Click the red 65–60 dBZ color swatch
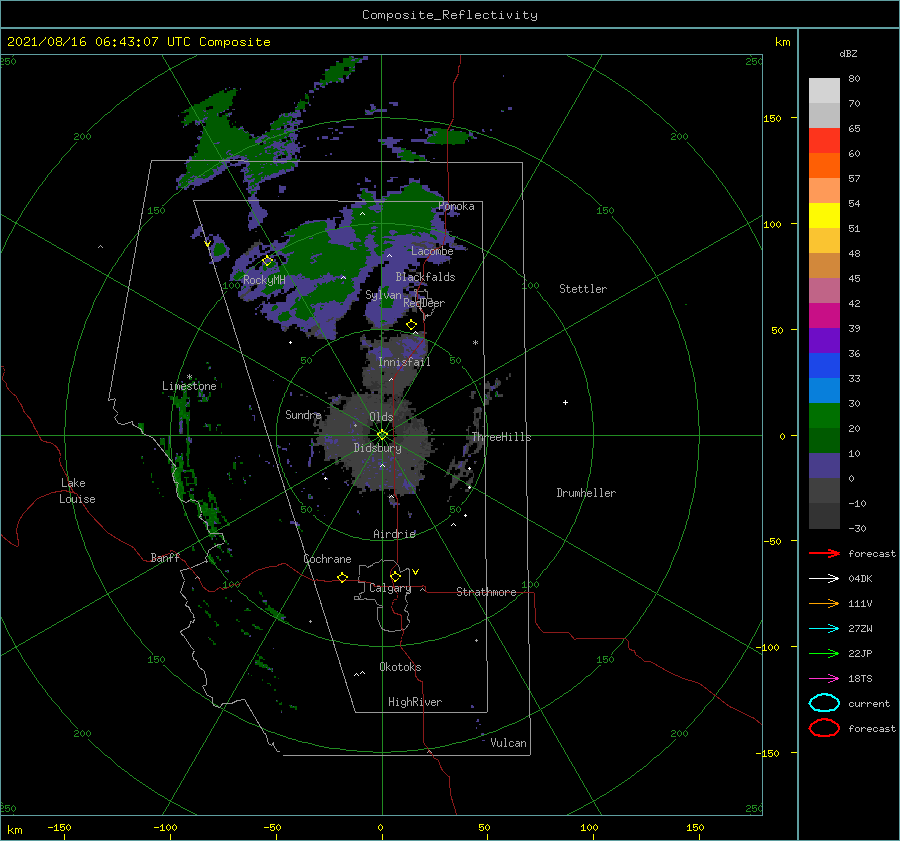Screen dimensions: 900x841 (824, 141)
